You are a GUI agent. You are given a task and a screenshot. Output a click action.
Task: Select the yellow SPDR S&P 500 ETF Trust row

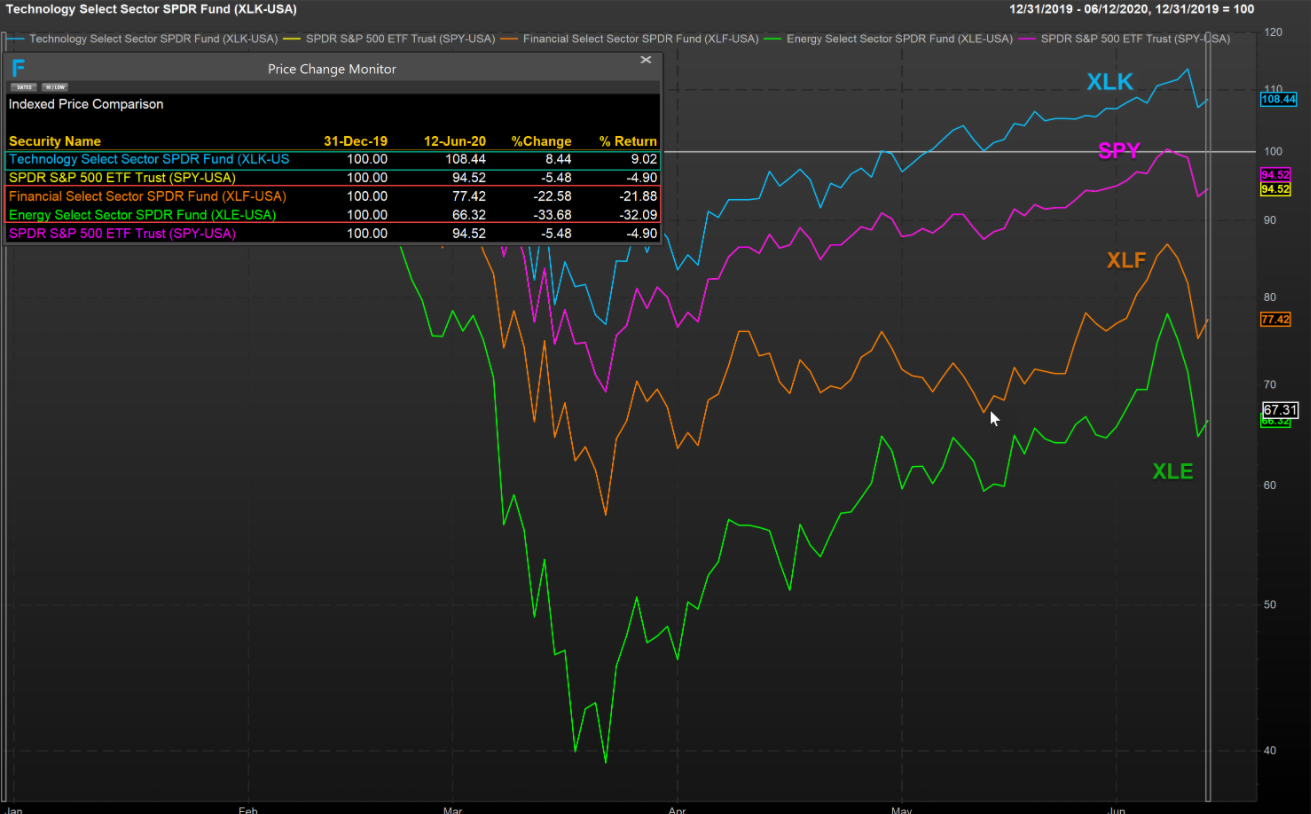333,178
